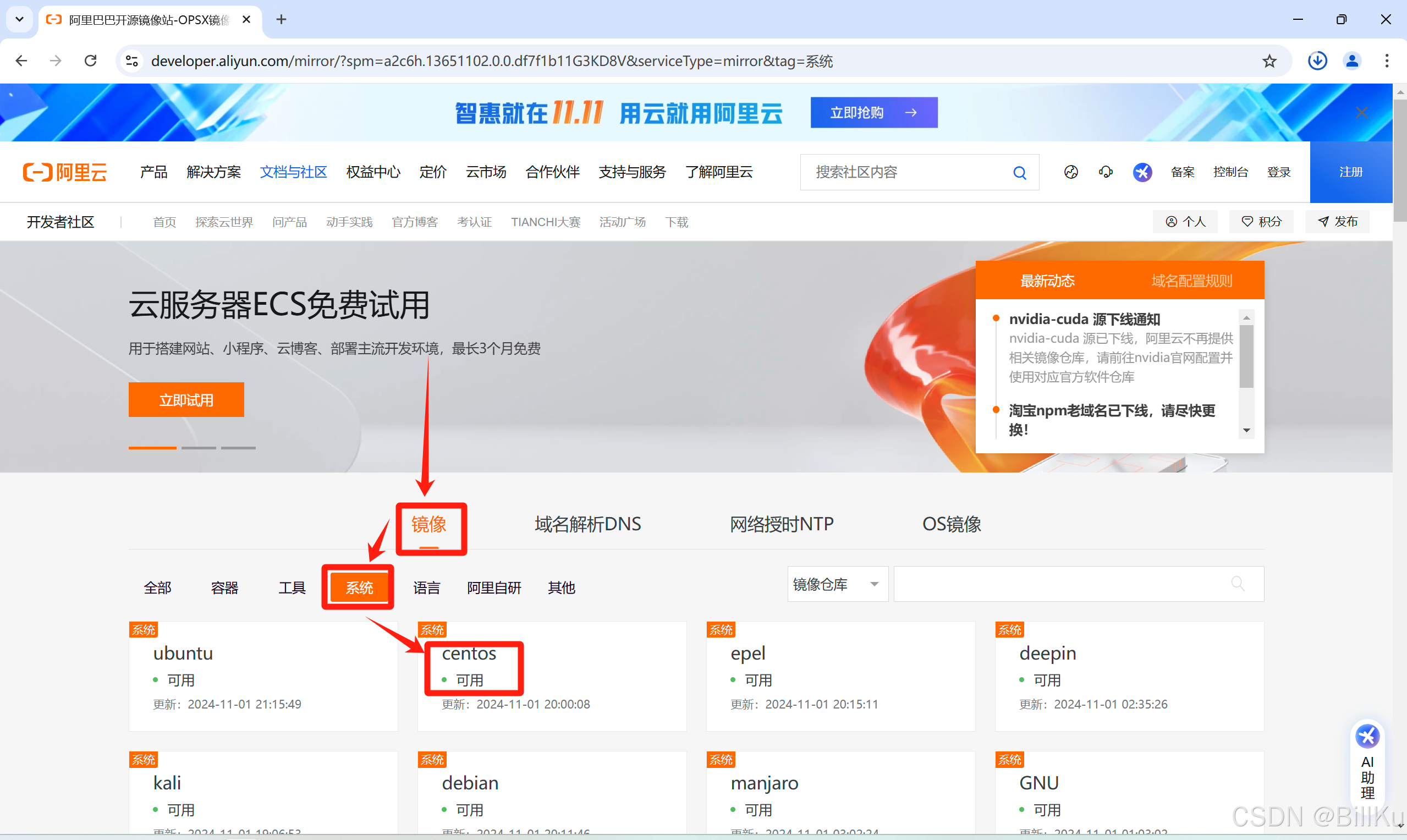Click 下载 nav link

pyautogui.click(x=677, y=222)
